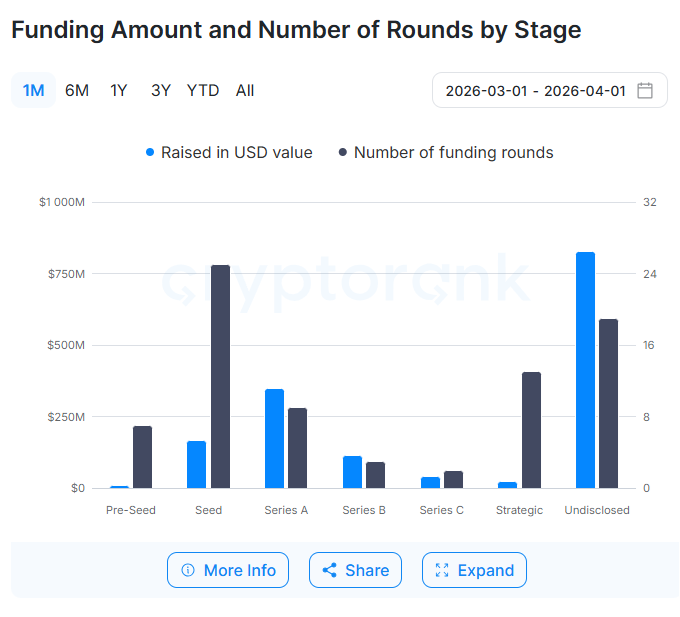Click the Series A blue bar
Image resolution: width=680 pixels, height=617 pixels.
click(x=274, y=438)
